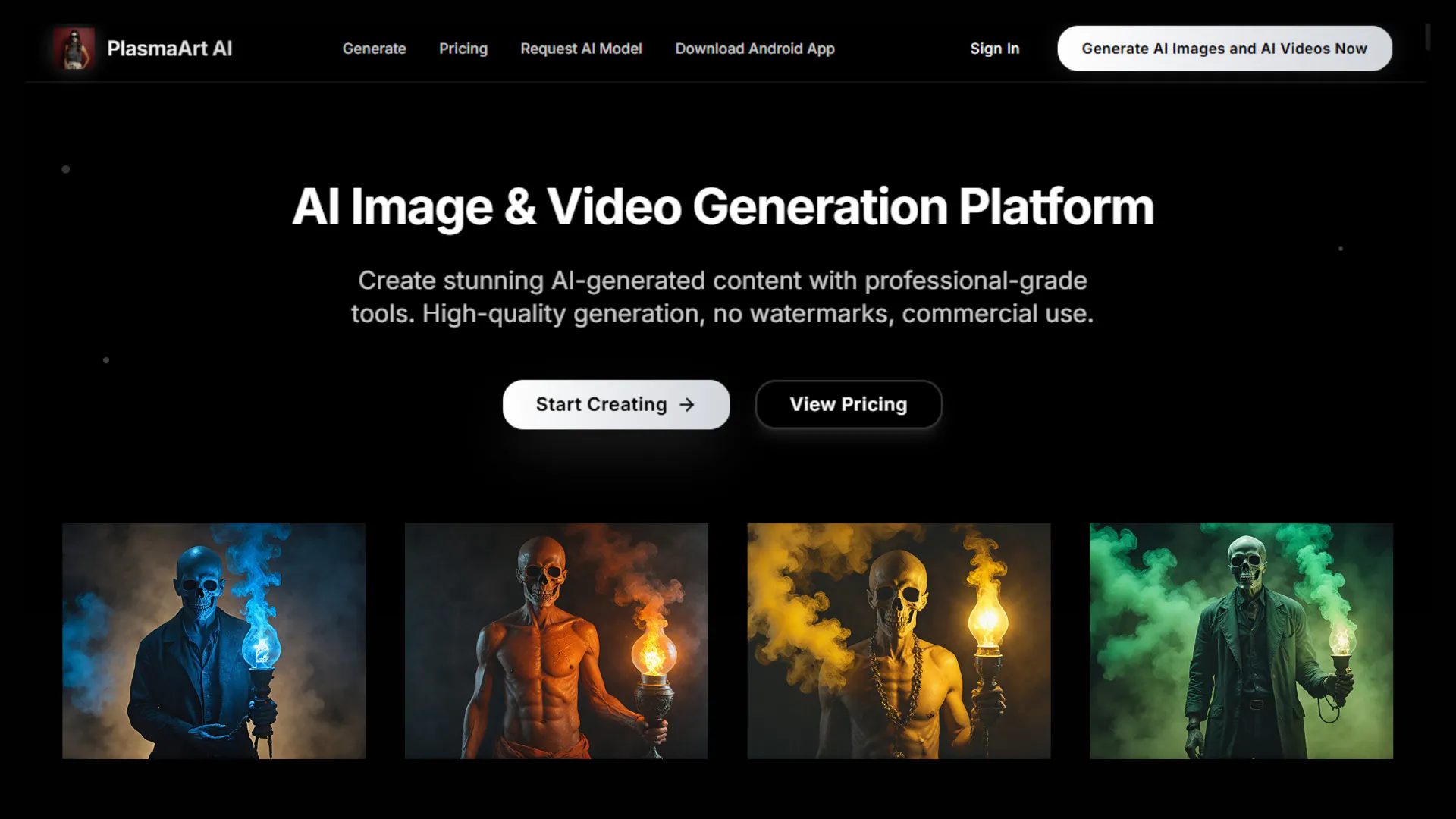Open the orange shirtless skeleton thumbnail

pos(556,641)
